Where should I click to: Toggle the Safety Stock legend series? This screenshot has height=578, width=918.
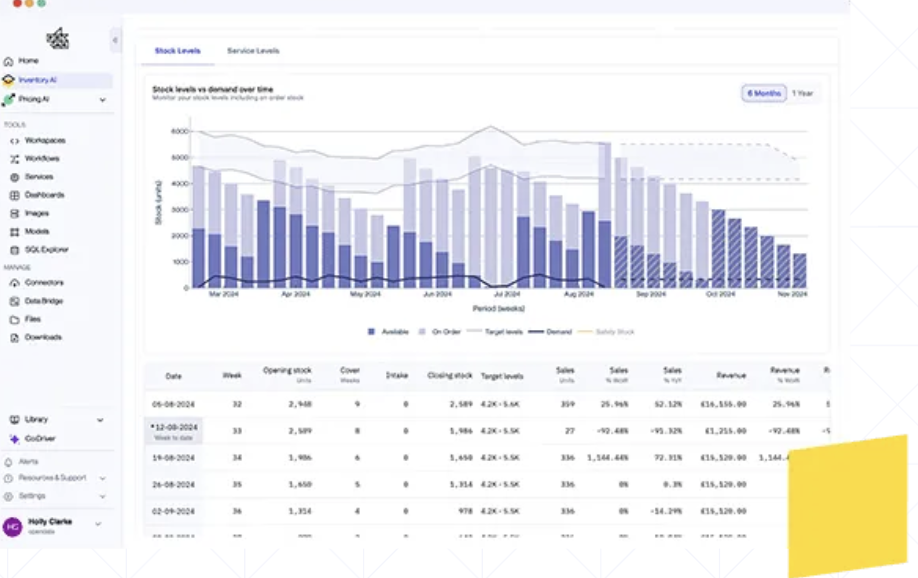pyautogui.click(x=606, y=331)
